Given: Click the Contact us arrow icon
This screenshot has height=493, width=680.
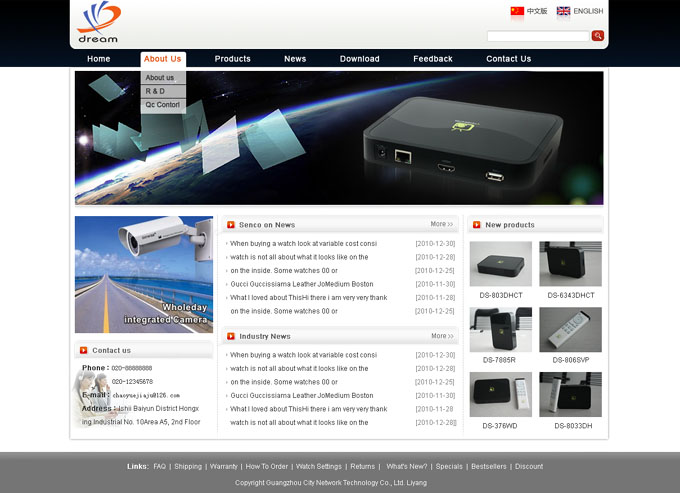Looking at the screenshot, I should [x=83, y=350].
